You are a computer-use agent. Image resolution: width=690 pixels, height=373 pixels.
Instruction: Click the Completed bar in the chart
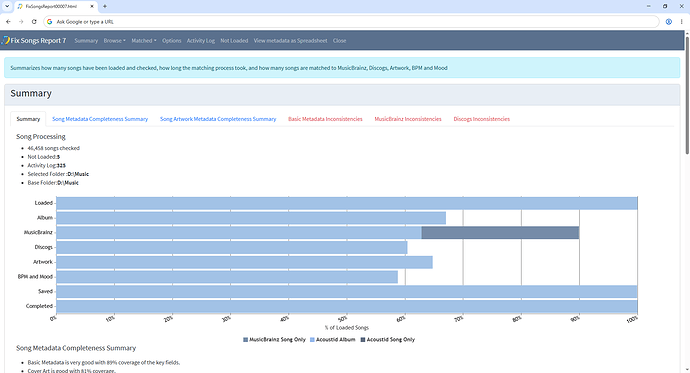pyautogui.click(x=347, y=306)
